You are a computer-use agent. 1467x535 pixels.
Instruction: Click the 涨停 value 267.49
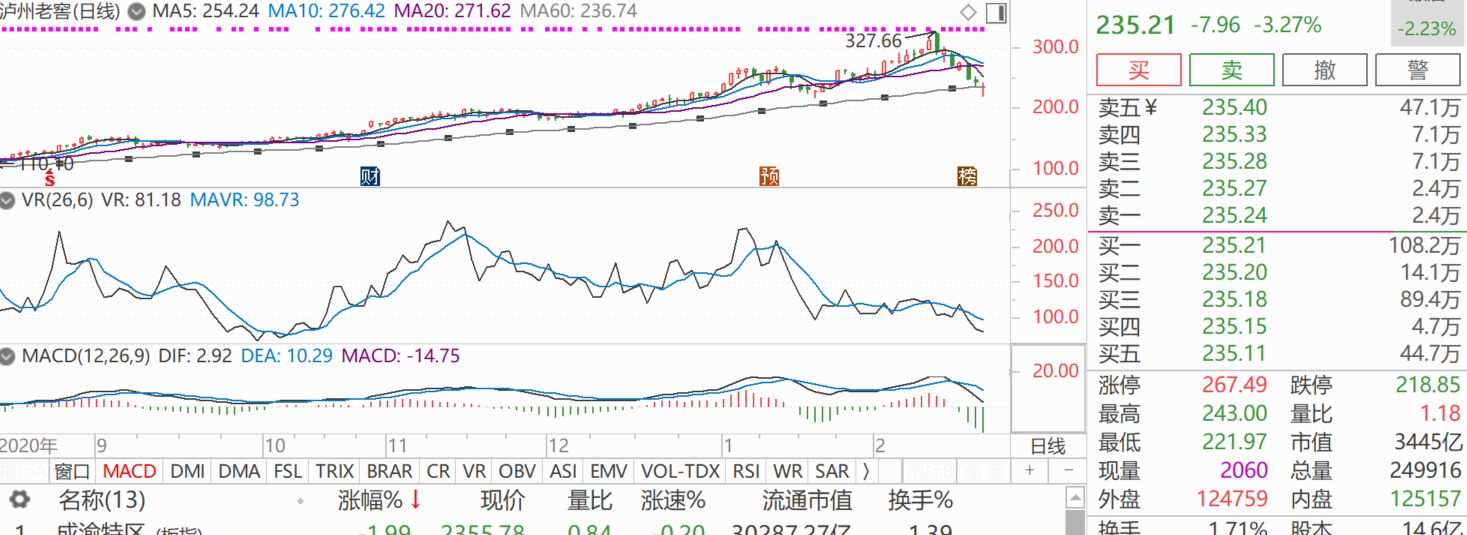(1234, 384)
